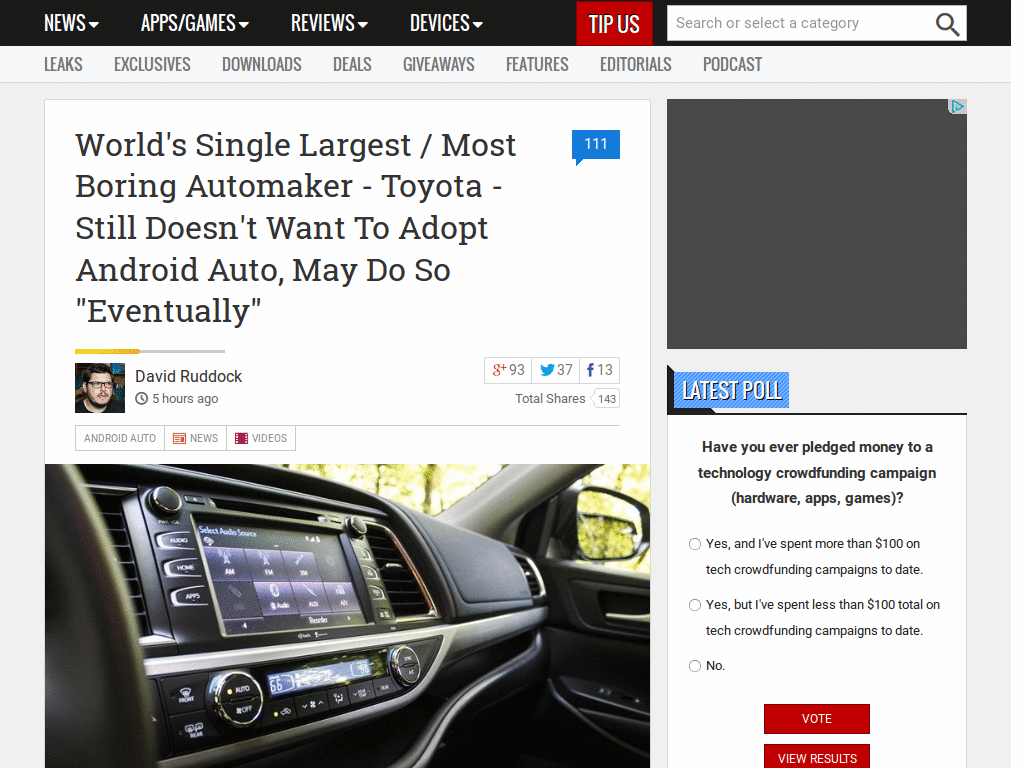
Task: Click the clock icon beside 5 hours ago
Action: coord(142,398)
